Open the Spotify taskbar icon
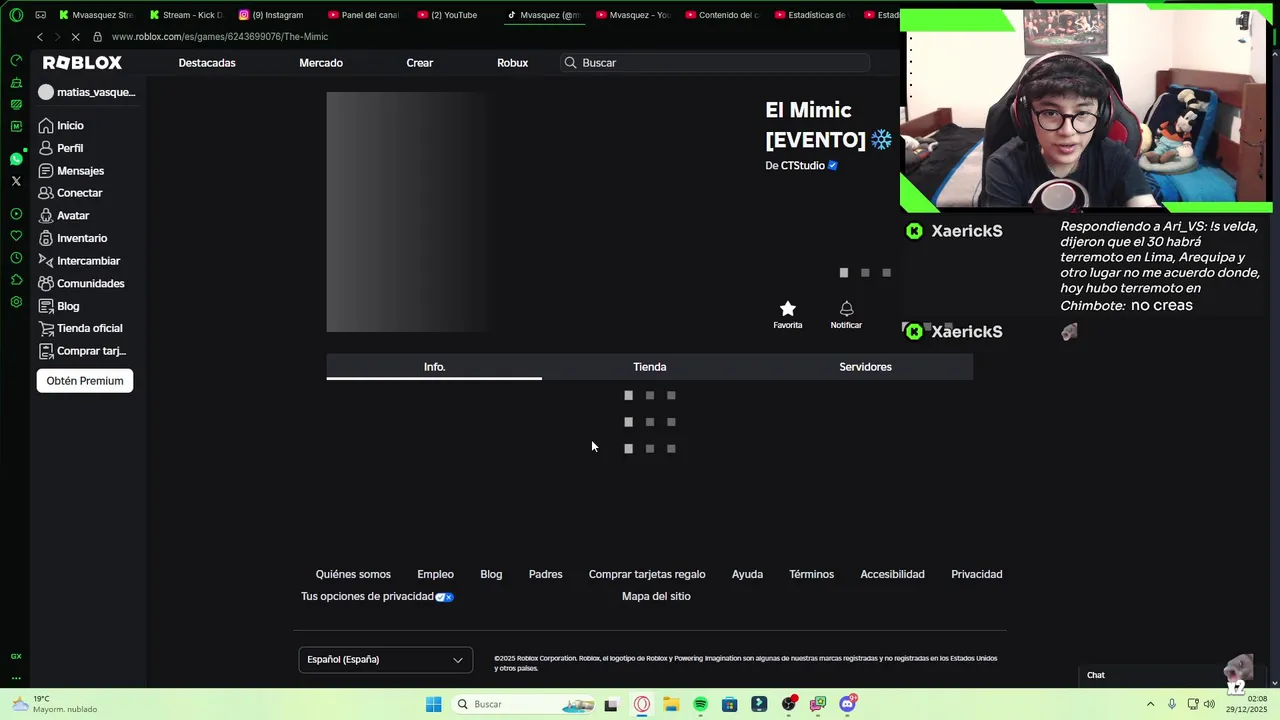The width and height of the screenshot is (1280, 720). [x=700, y=704]
